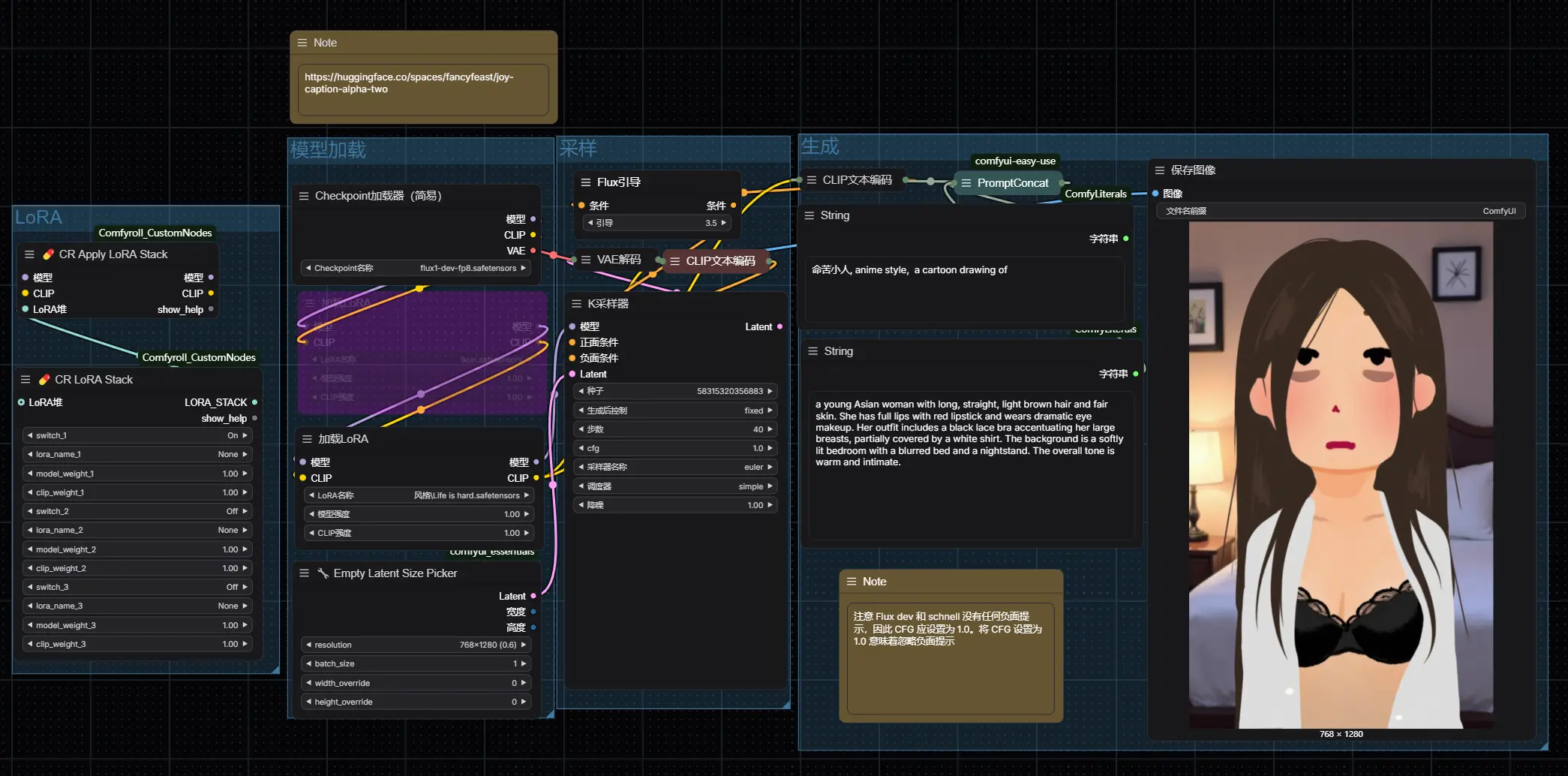Click the PromptConcat node menu icon
Screen dimensions: 1568x776
[966, 183]
